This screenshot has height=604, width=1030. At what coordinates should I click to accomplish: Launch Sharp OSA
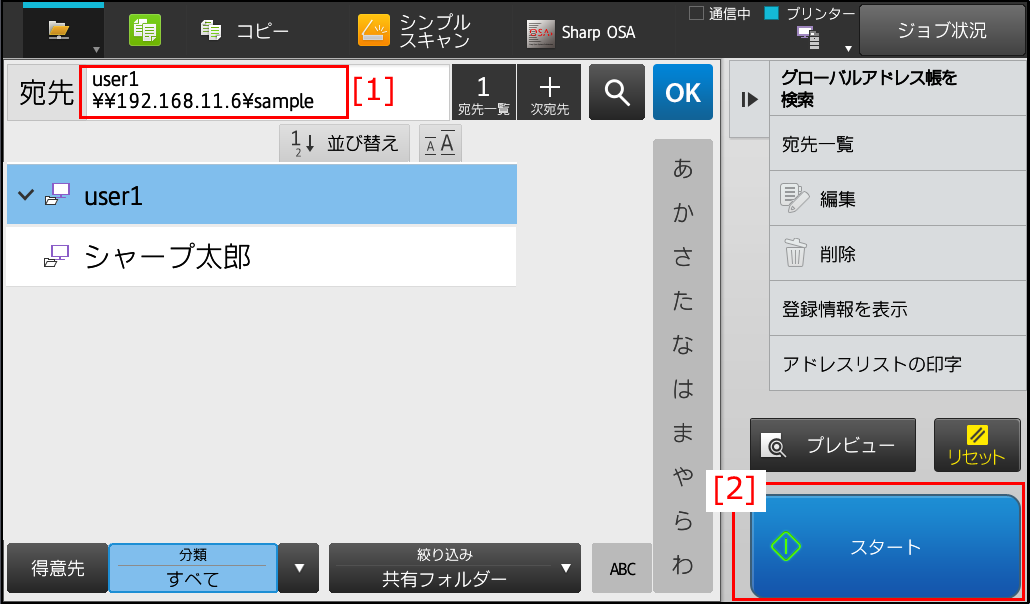(581, 33)
